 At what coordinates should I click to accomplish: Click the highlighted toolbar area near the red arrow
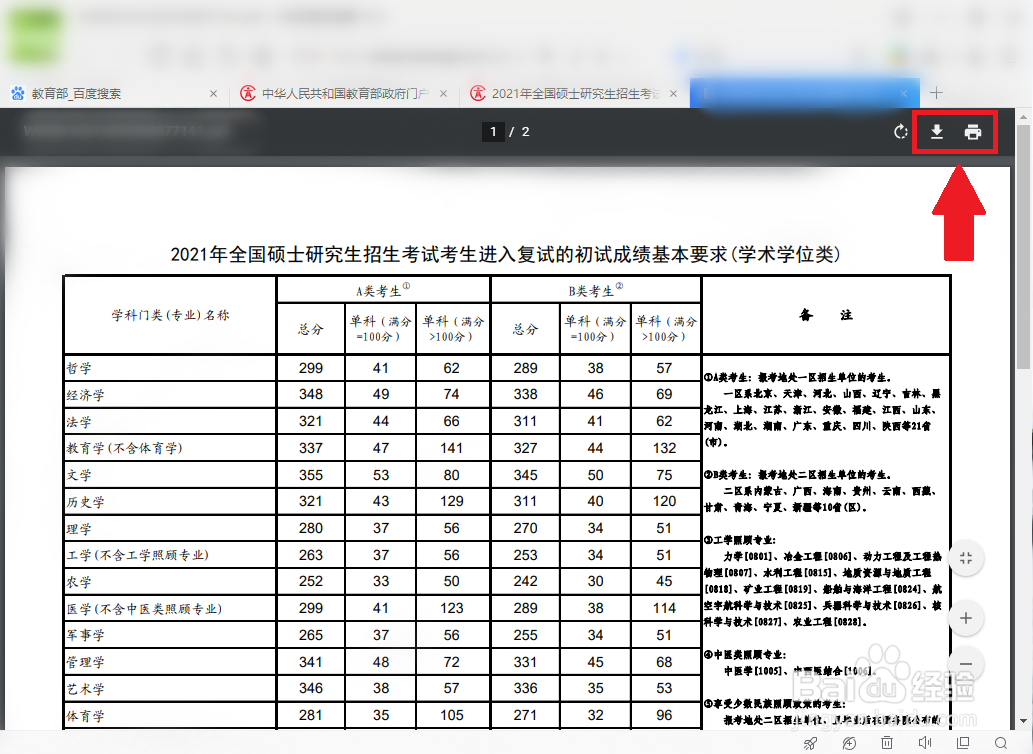point(955,131)
